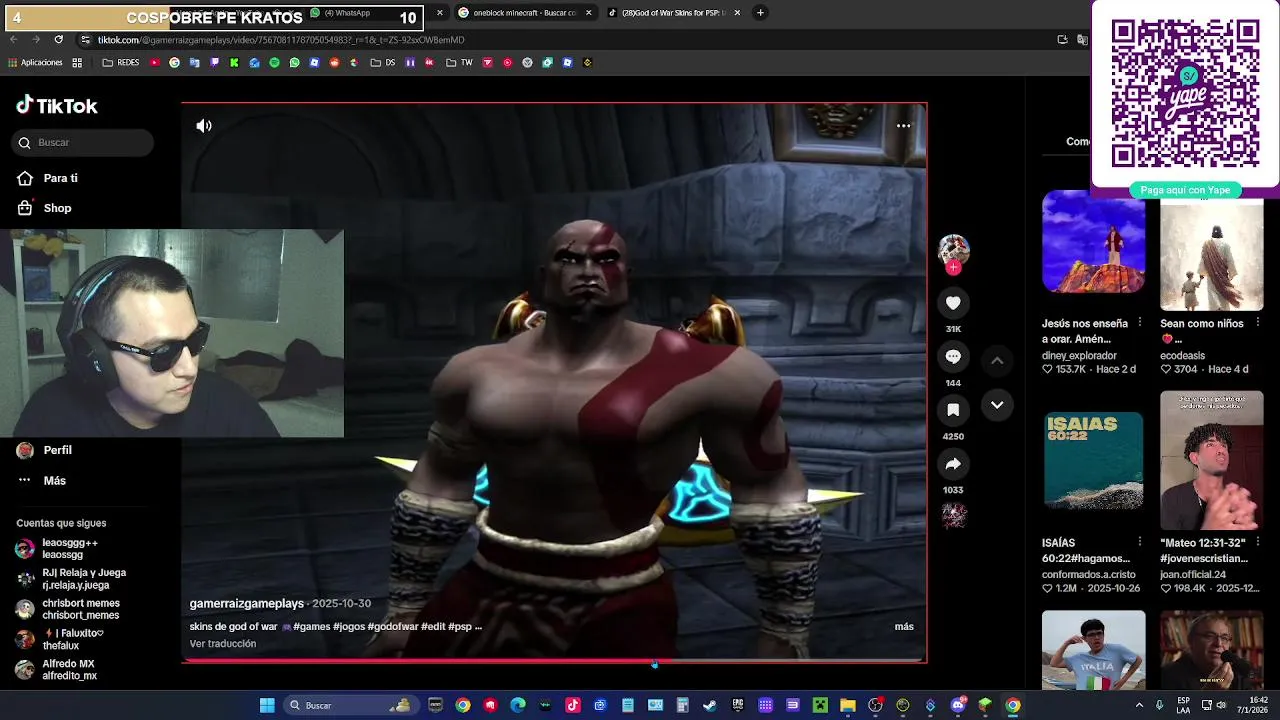
Task: Open the ESP LAA language indicator
Action: pos(1184,705)
